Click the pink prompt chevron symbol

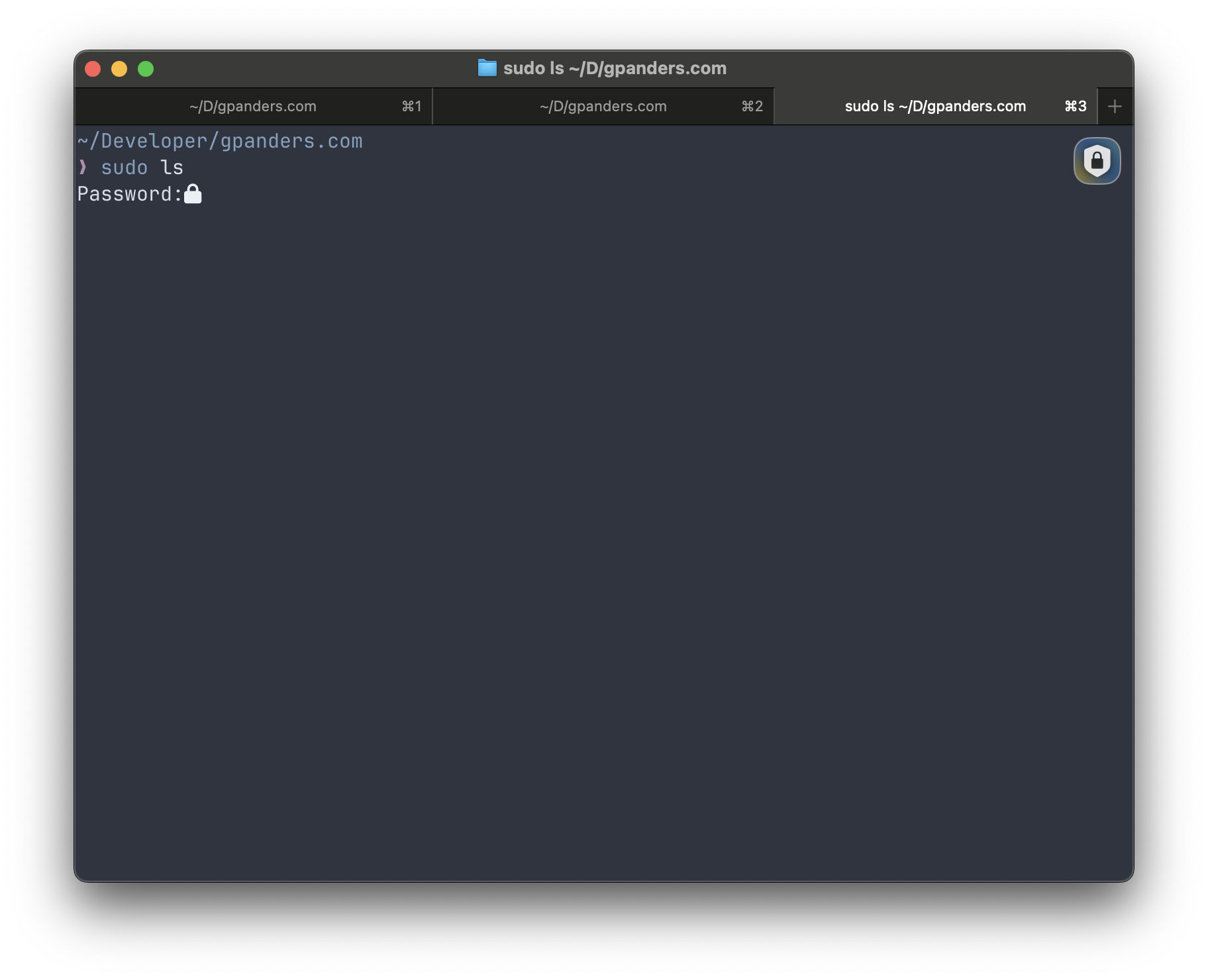pyautogui.click(x=83, y=168)
